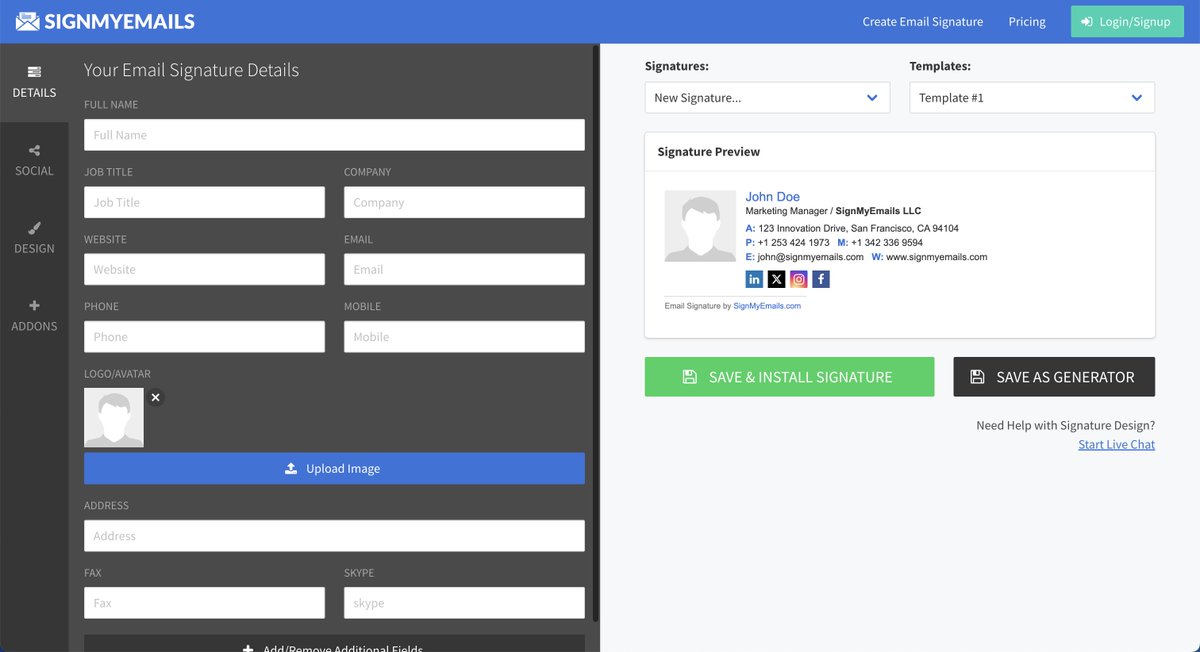The image size is (1200, 652).
Task: Open the Signatures dropdown
Action: [x=767, y=98]
